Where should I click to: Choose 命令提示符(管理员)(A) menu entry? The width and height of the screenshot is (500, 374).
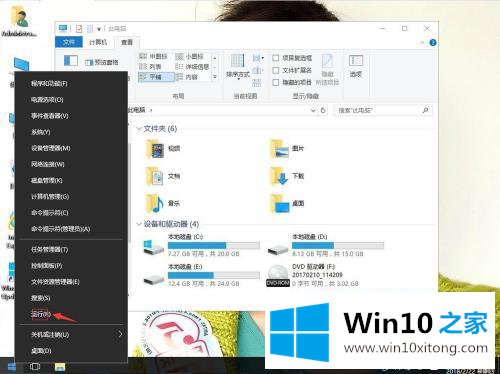[x=61, y=229]
